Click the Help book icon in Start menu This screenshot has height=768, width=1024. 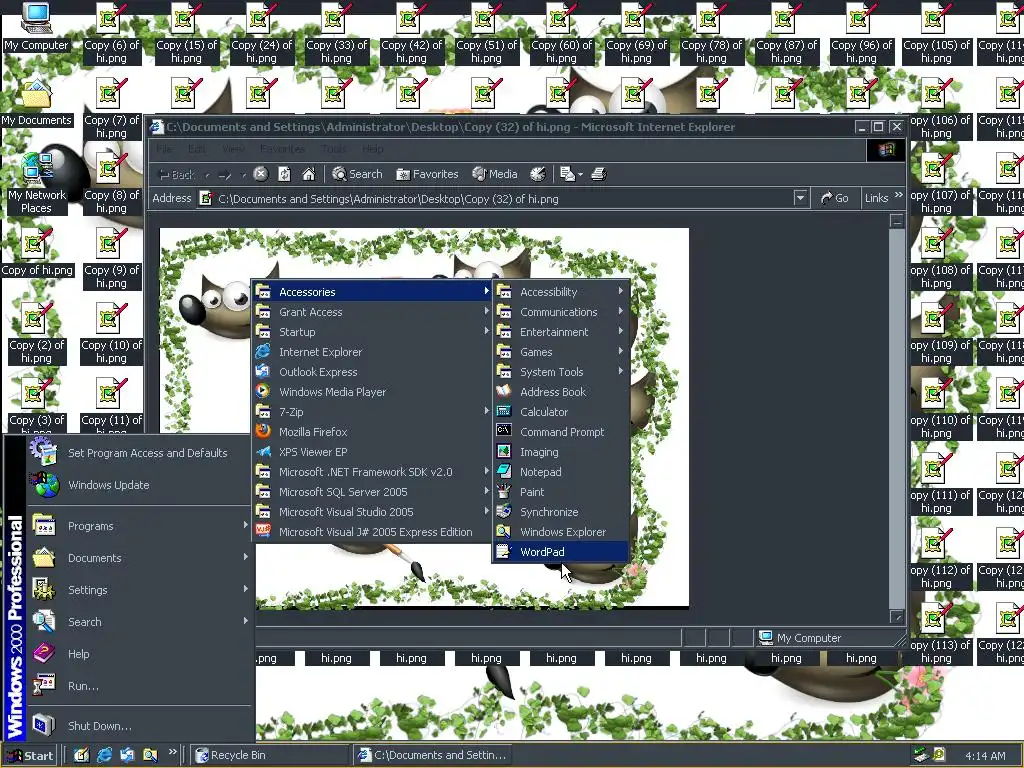pyautogui.click(x=44, y=653)
